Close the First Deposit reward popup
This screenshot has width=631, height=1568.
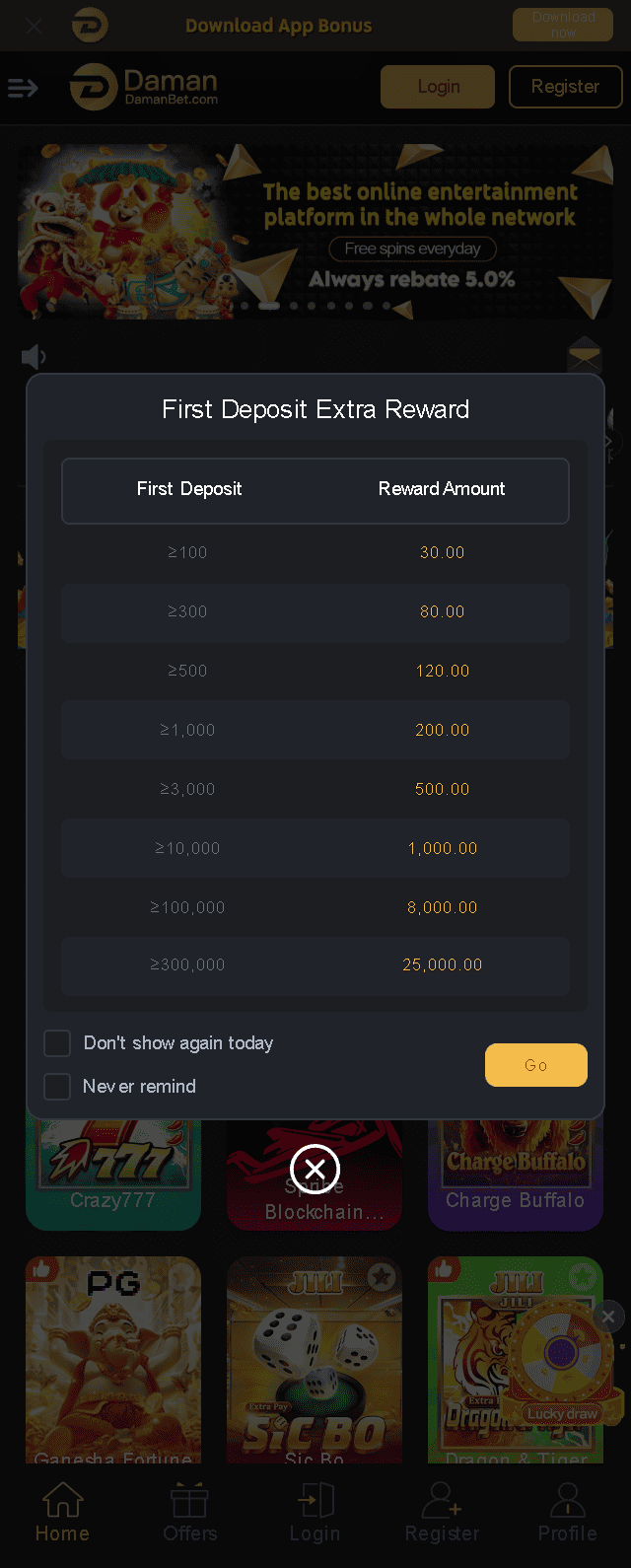(x=315, y=1170)
